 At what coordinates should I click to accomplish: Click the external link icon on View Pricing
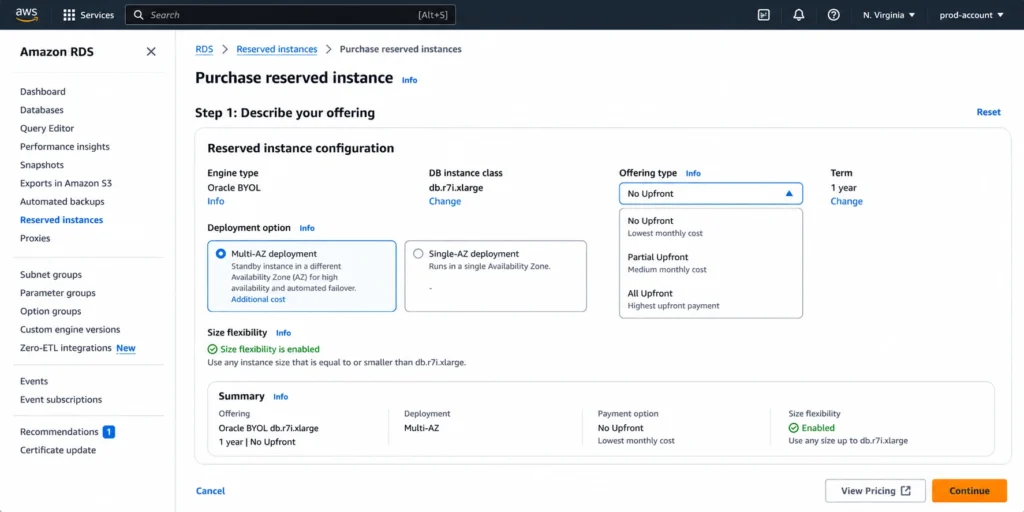[x=905, y=491]
